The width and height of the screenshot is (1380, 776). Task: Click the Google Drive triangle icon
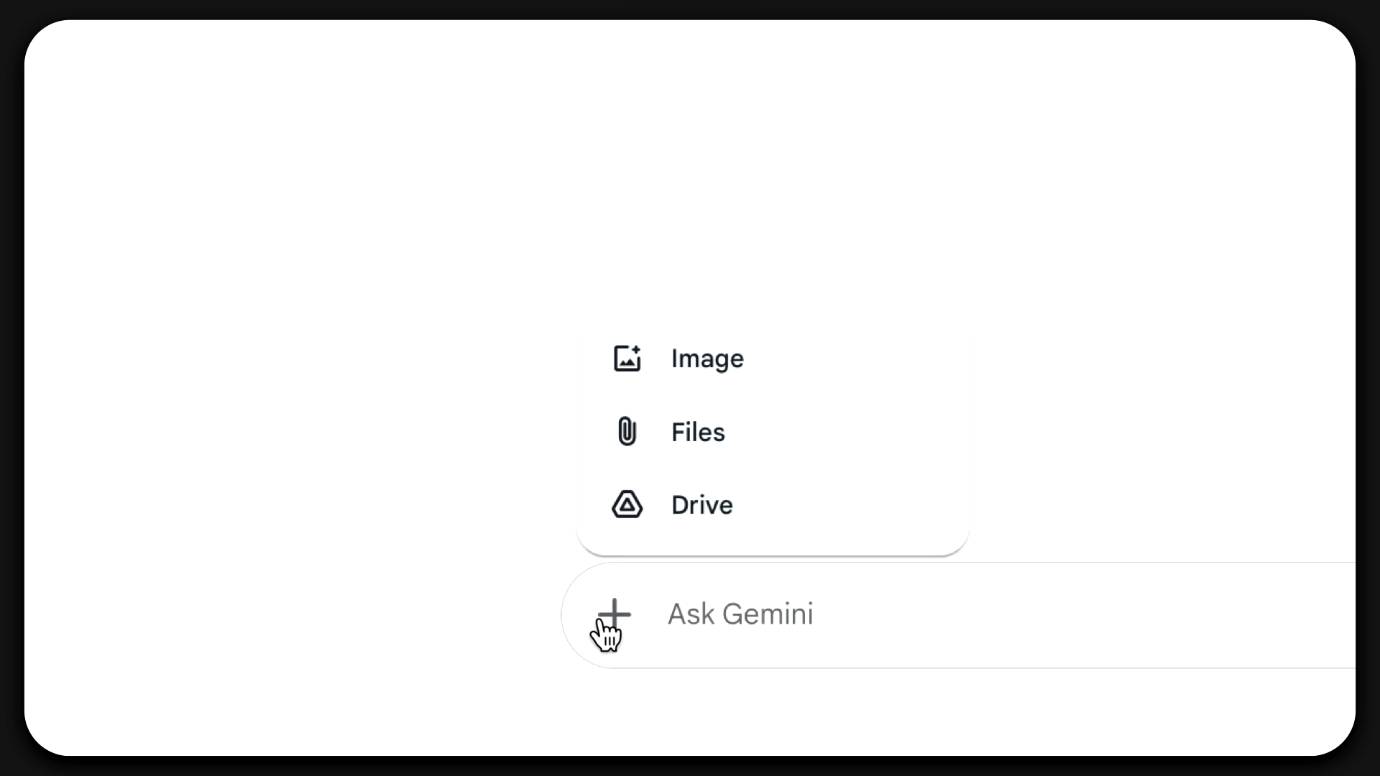coord(627,504)
